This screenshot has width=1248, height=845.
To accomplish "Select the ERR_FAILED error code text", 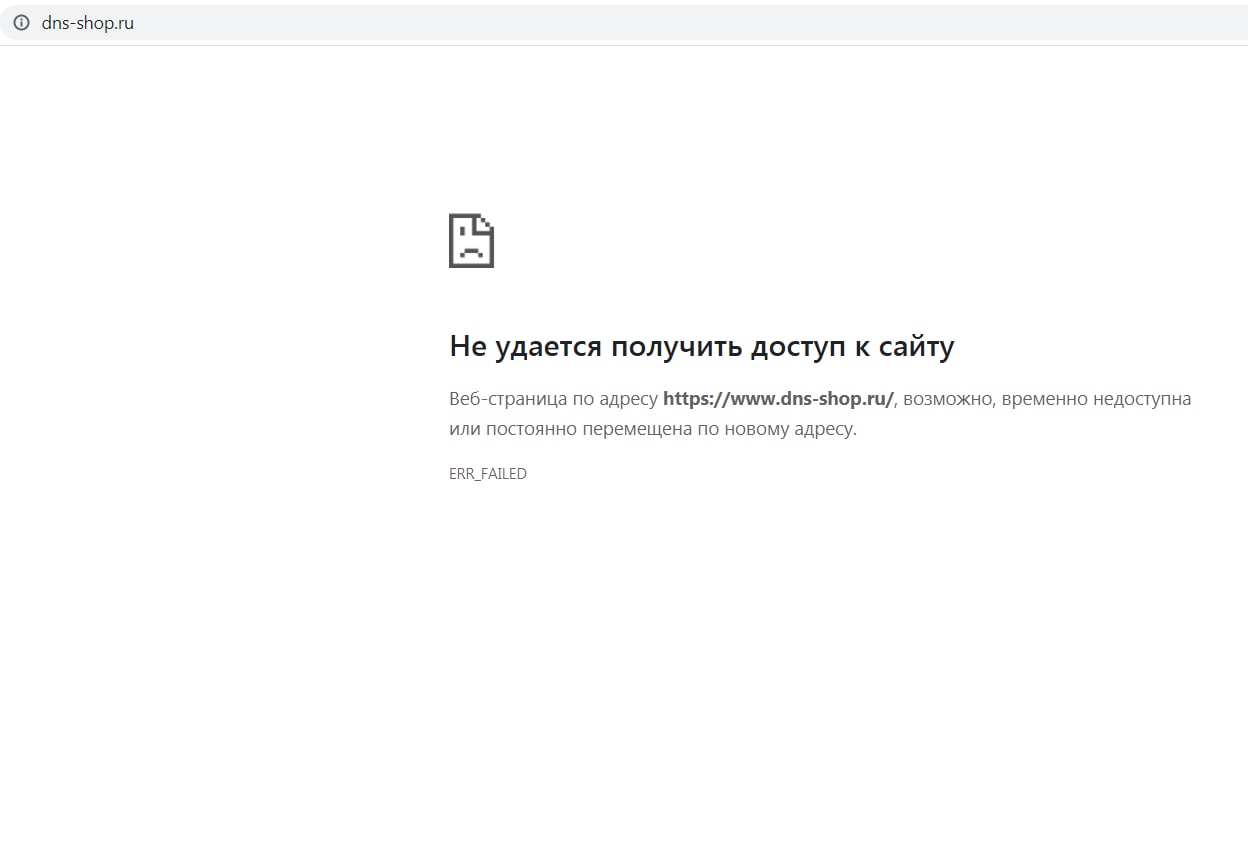I will tap(488, 474).
